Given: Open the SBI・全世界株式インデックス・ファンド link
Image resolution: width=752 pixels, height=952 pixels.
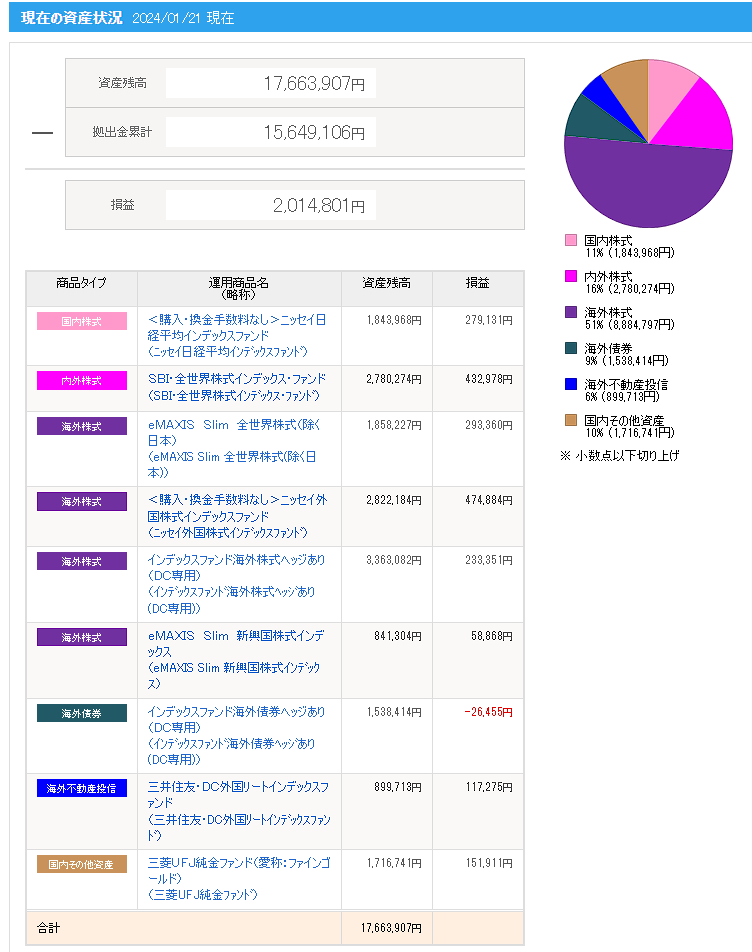Looking at the screenshot, I should point(237,380).
